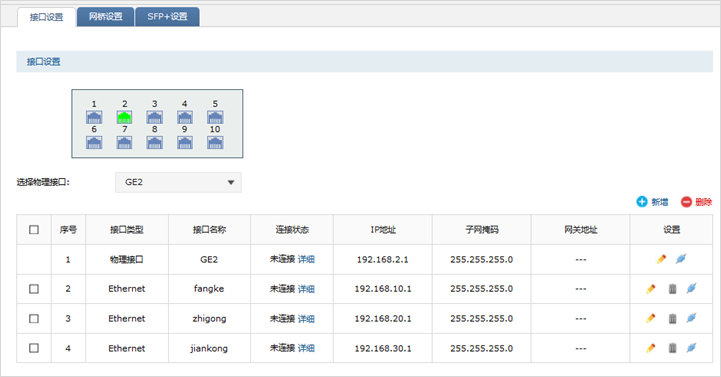Click the connect icon for GE2 row
Image resolution: width=721 pixels, height=377 pixels.
681,259
